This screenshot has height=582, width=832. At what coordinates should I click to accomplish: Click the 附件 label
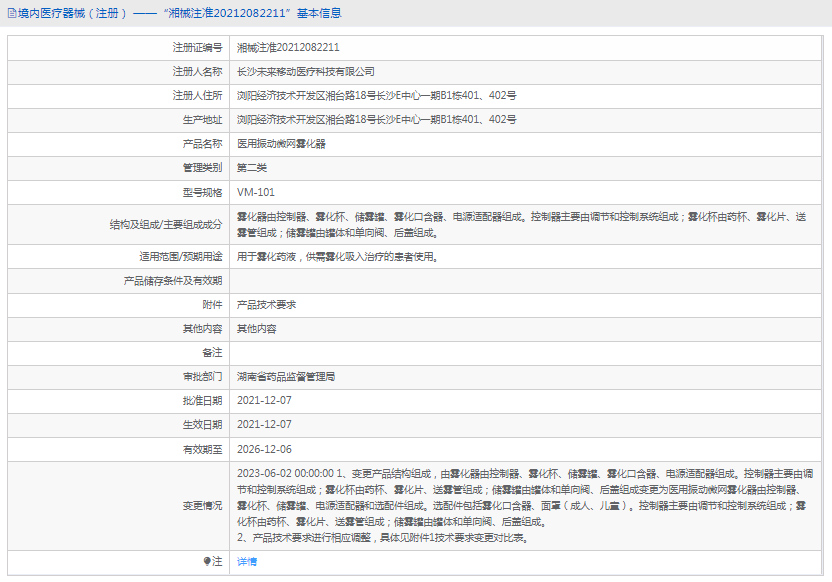[212, 305]
